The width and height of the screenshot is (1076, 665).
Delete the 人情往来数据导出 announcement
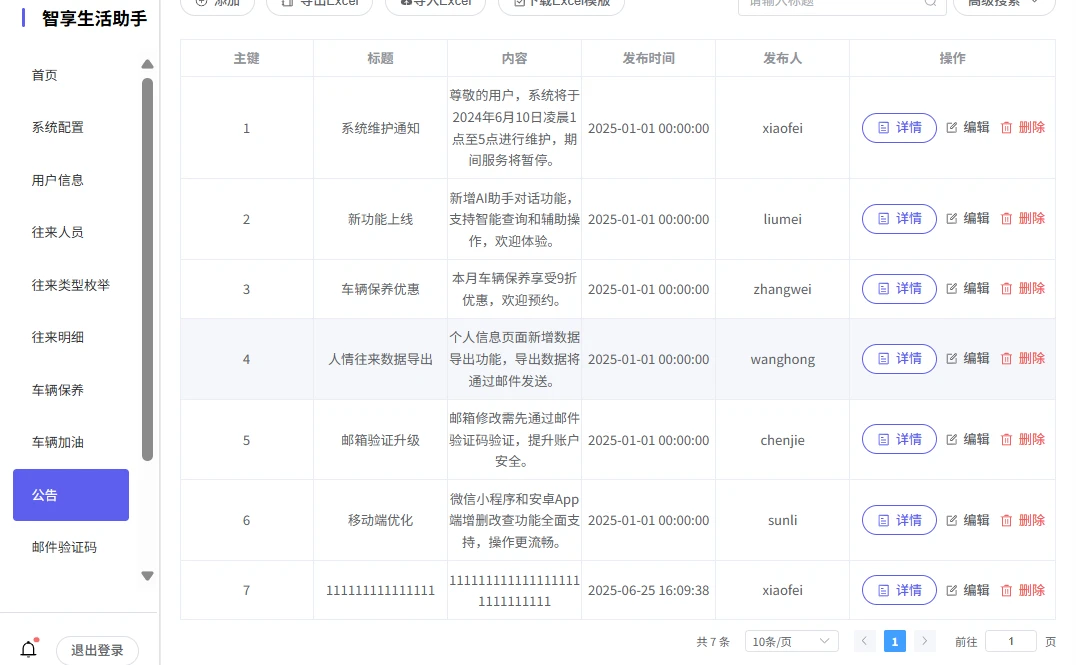pyautogui.click(x=1022, y=359)
